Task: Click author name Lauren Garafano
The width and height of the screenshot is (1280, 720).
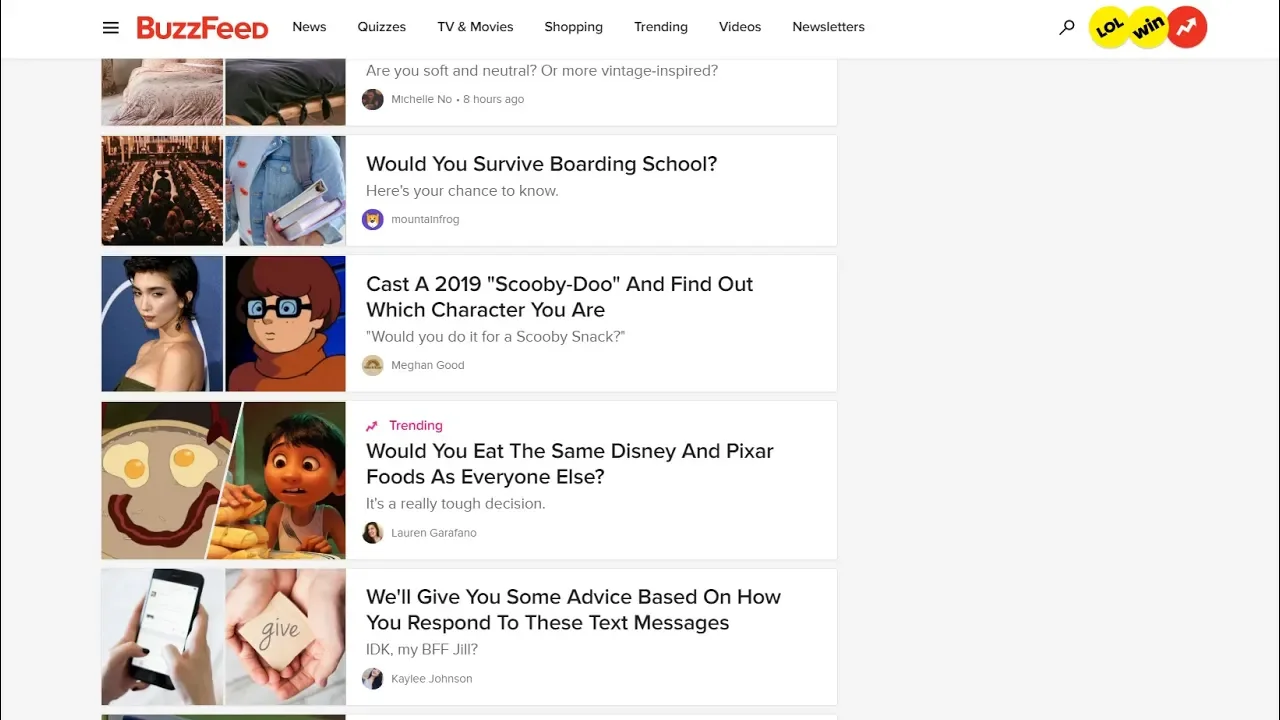Action: click(x=433, y=533)
